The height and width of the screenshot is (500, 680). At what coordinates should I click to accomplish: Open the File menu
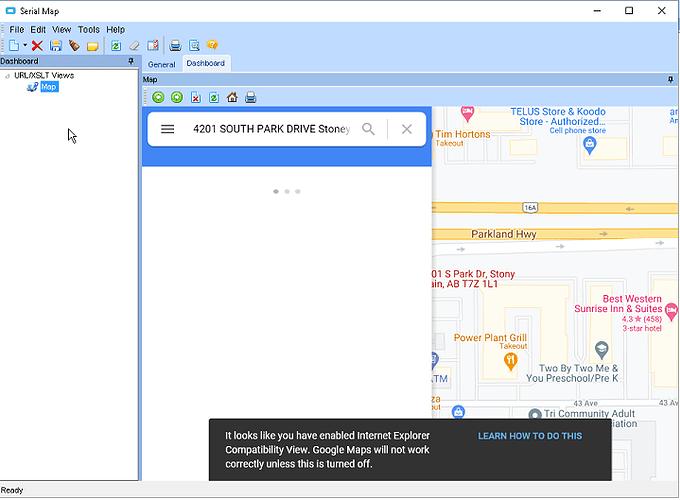[17, 29]
